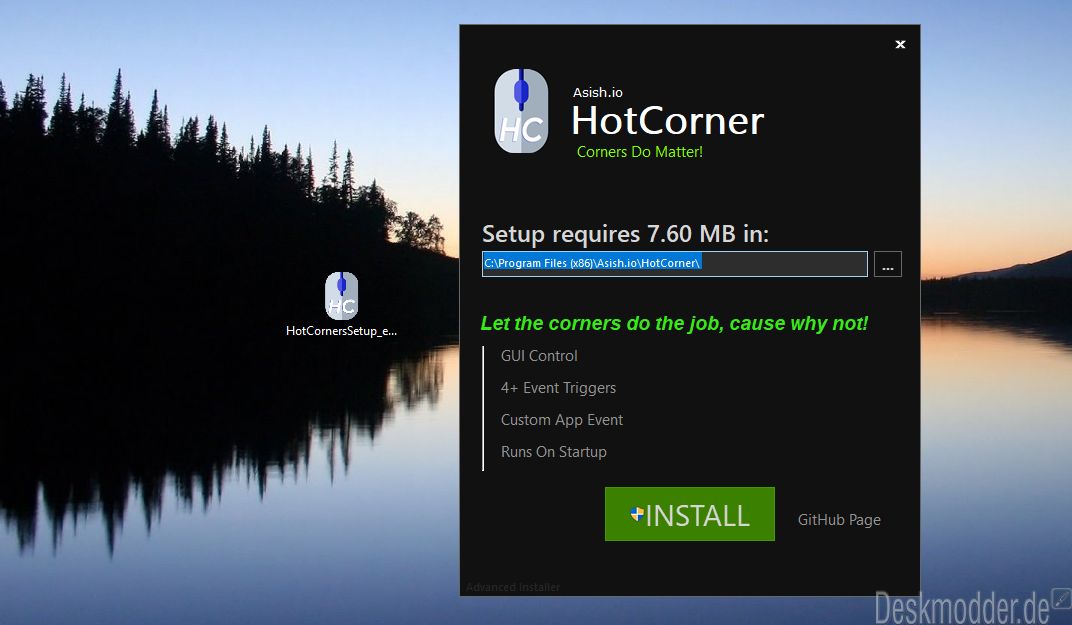Click the Asish.io publisher label
The width and height of the screenshot is (1072, 625).
coord(598,92)
